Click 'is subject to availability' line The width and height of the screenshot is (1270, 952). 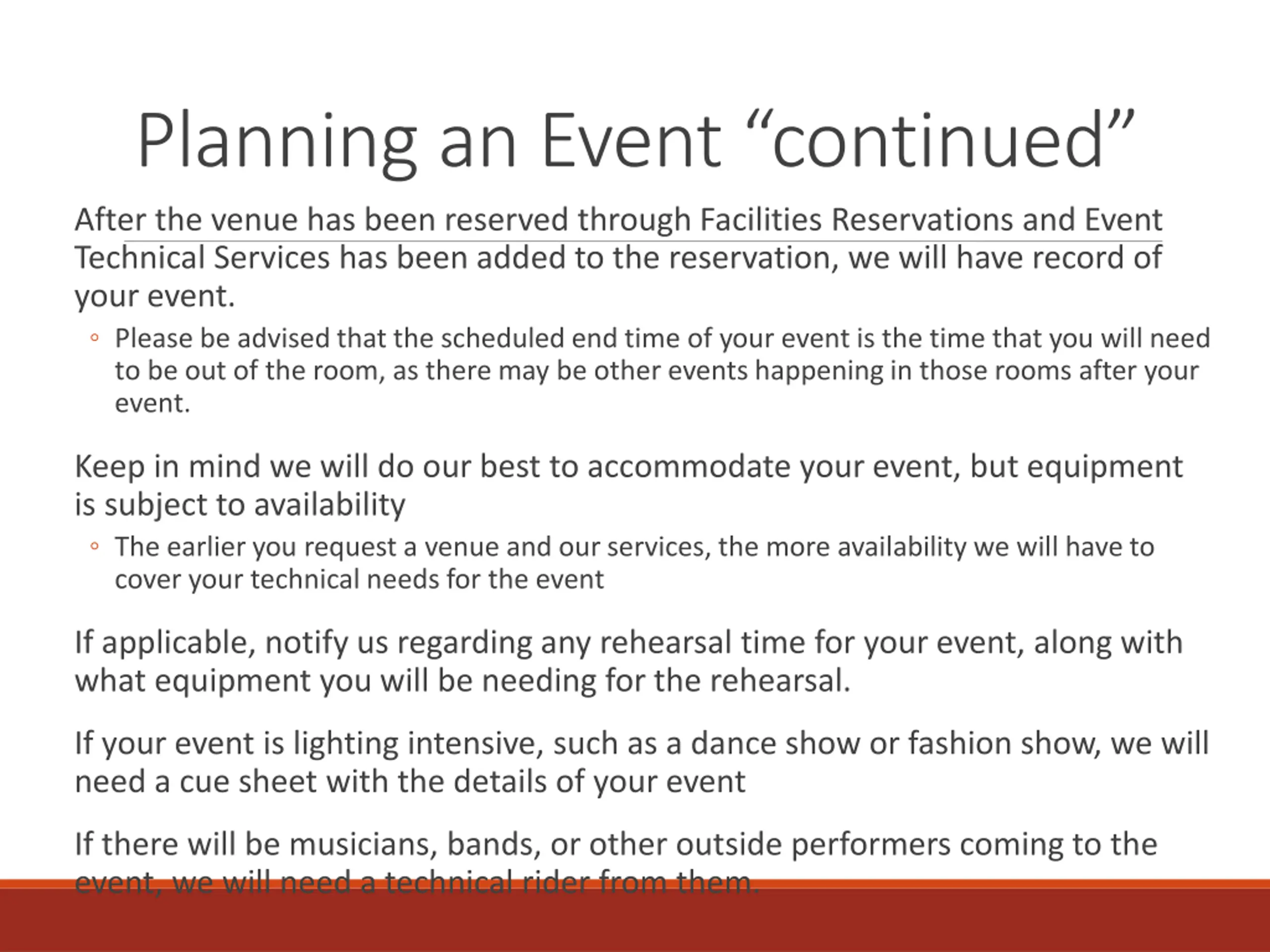pos(240,505)
